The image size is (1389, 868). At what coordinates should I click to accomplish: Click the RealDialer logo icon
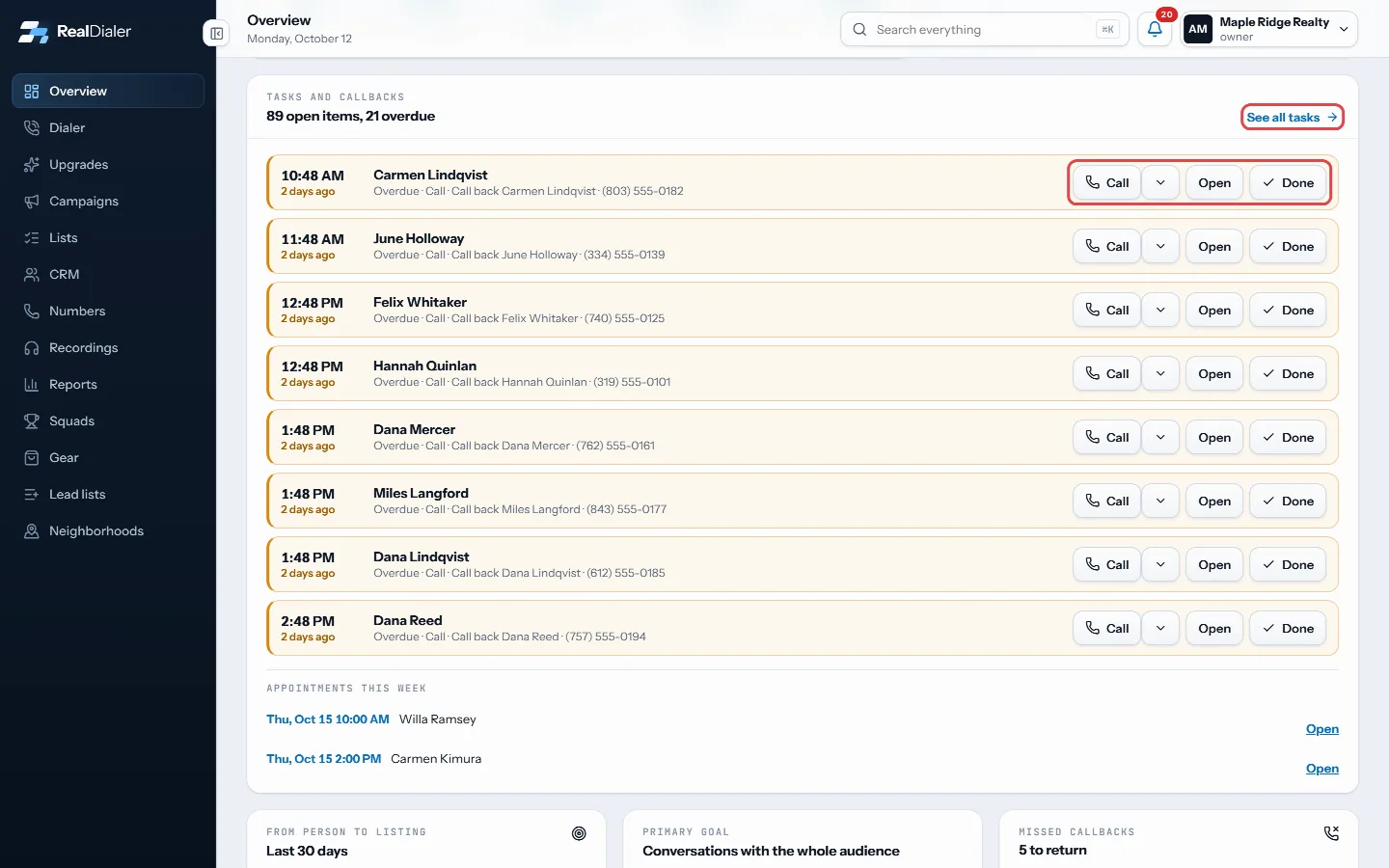(33, 32)
